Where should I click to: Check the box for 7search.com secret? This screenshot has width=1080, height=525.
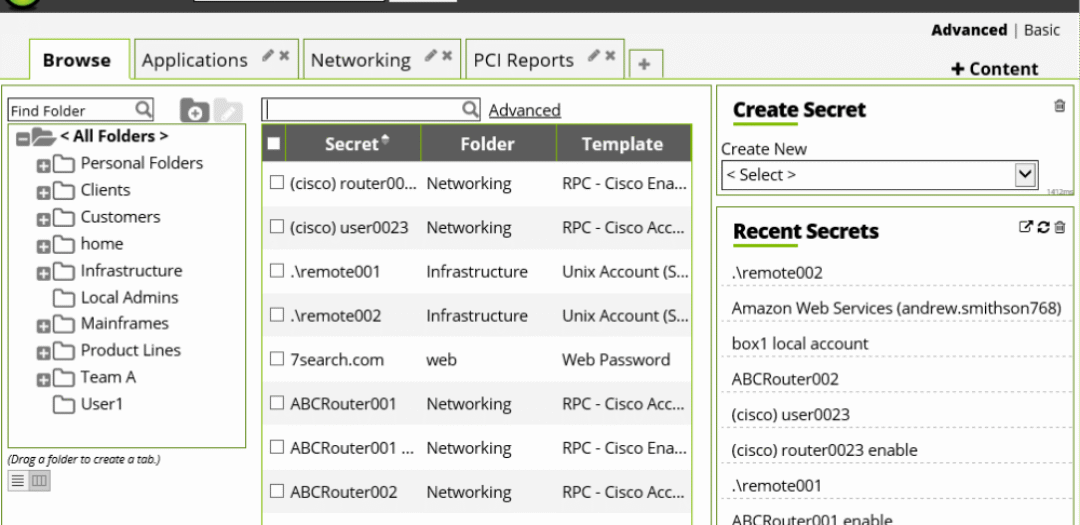pyautogui.click(x=277, y=359)
